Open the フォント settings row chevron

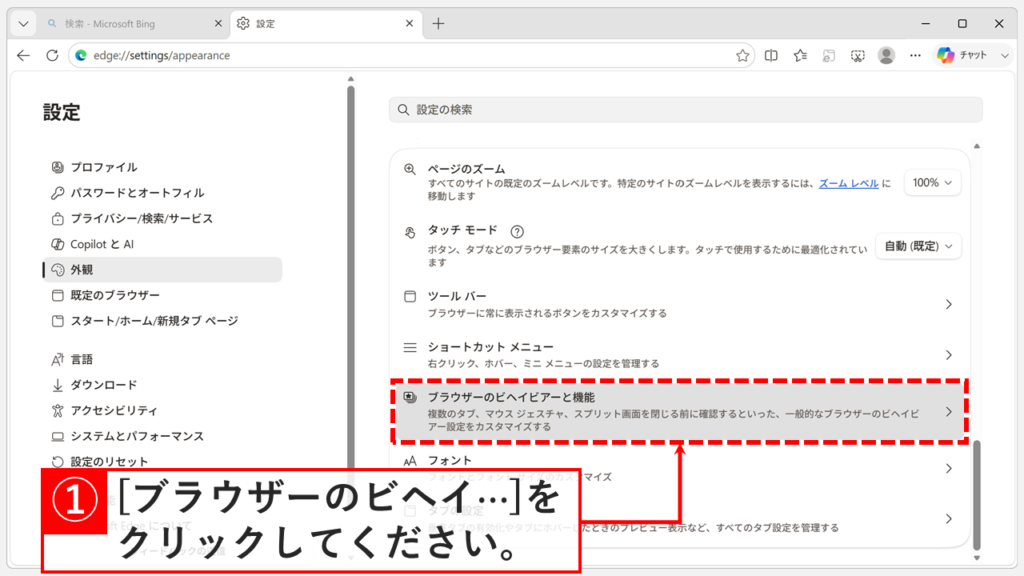(x=948, y=468)
